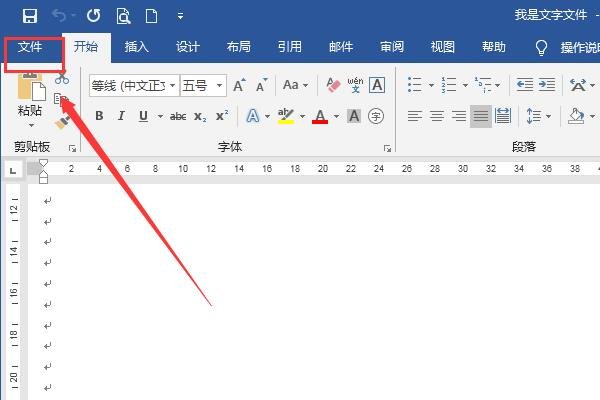
Task: Switch to the 开始 (Home) tab
Action: pyautogui.click(x=86, y=47)
